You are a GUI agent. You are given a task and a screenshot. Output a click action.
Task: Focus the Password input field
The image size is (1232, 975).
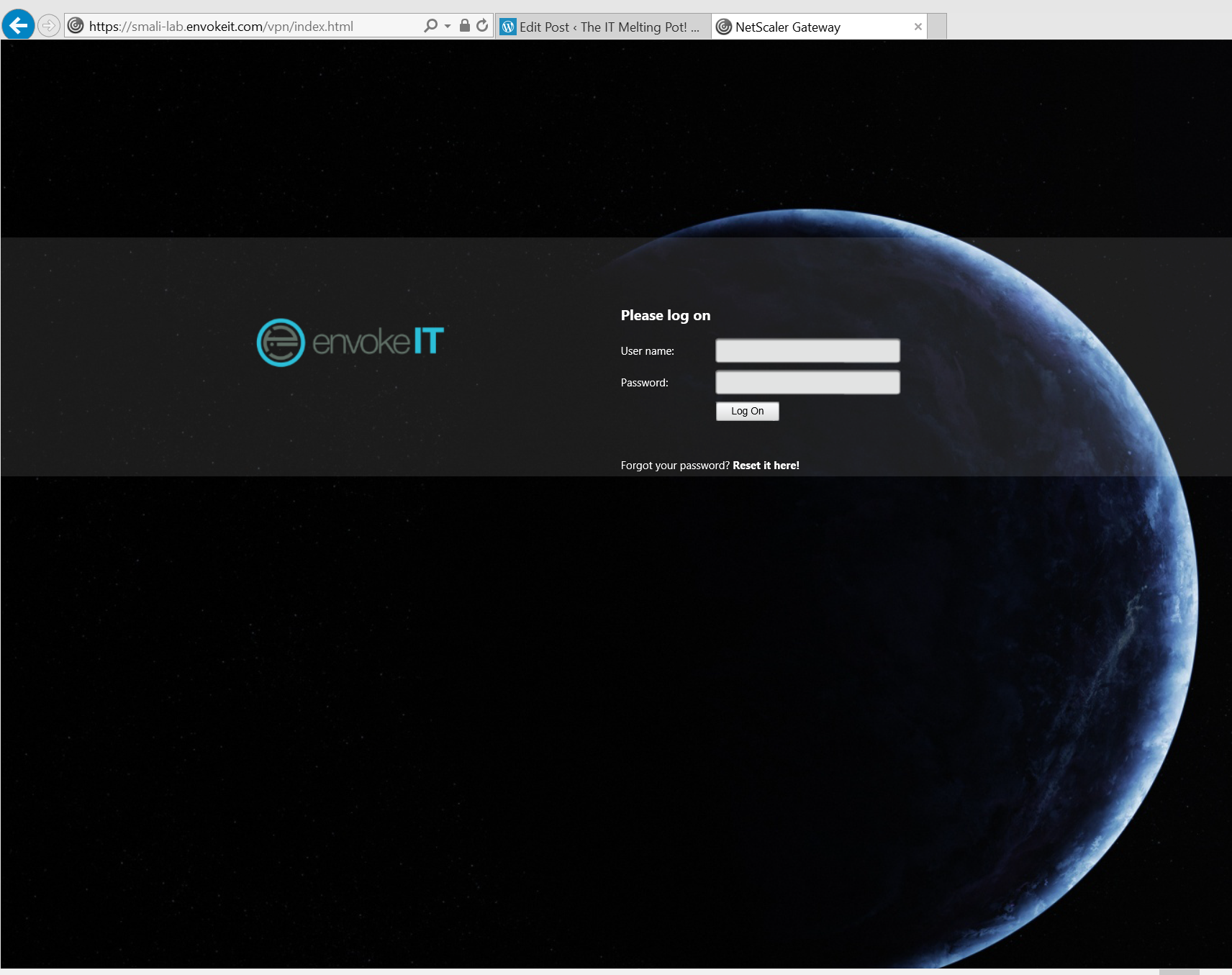(807, 382)
